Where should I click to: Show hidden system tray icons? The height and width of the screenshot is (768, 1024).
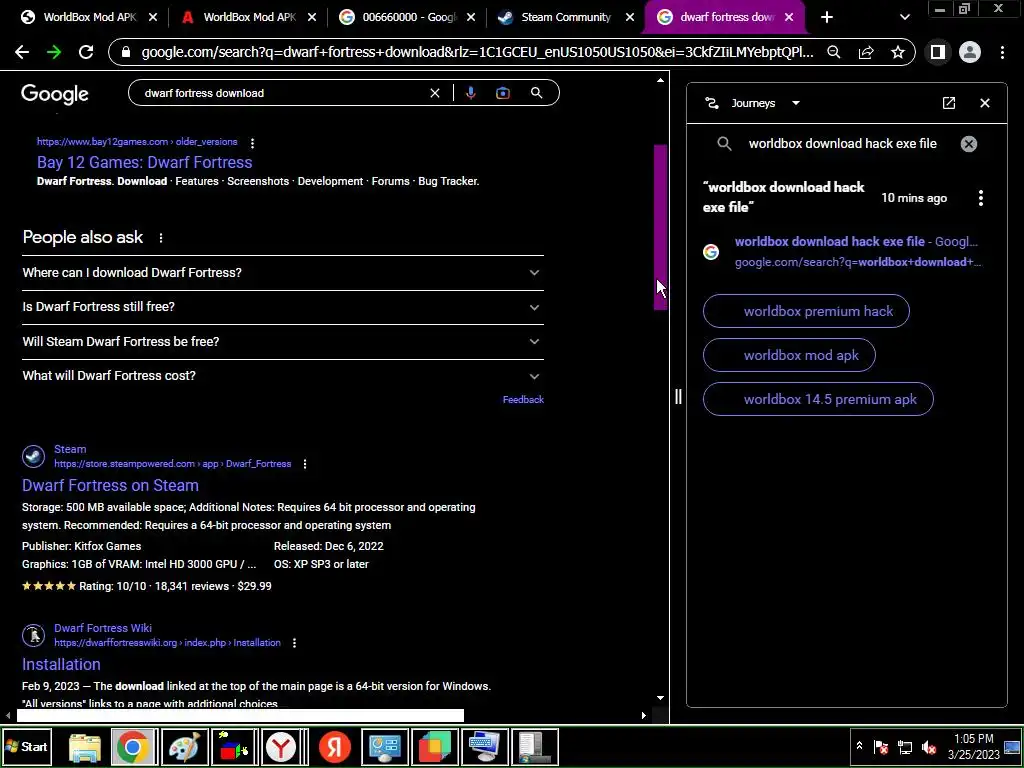(859, 746)
